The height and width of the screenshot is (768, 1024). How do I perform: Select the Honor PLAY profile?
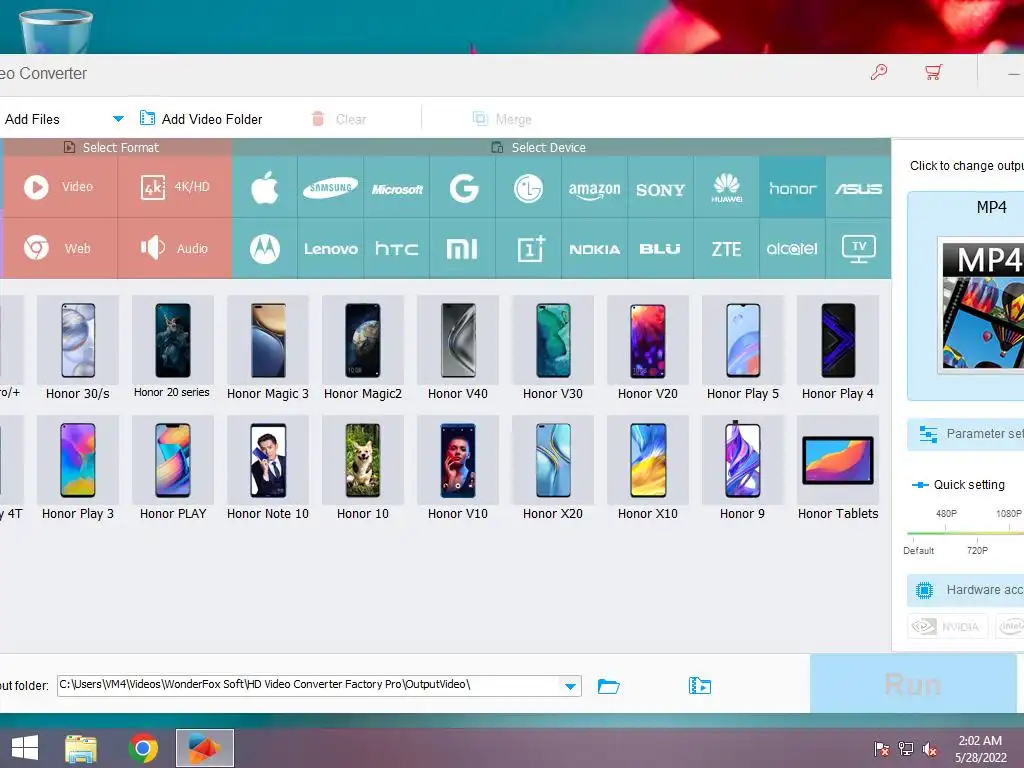(172, 468)
